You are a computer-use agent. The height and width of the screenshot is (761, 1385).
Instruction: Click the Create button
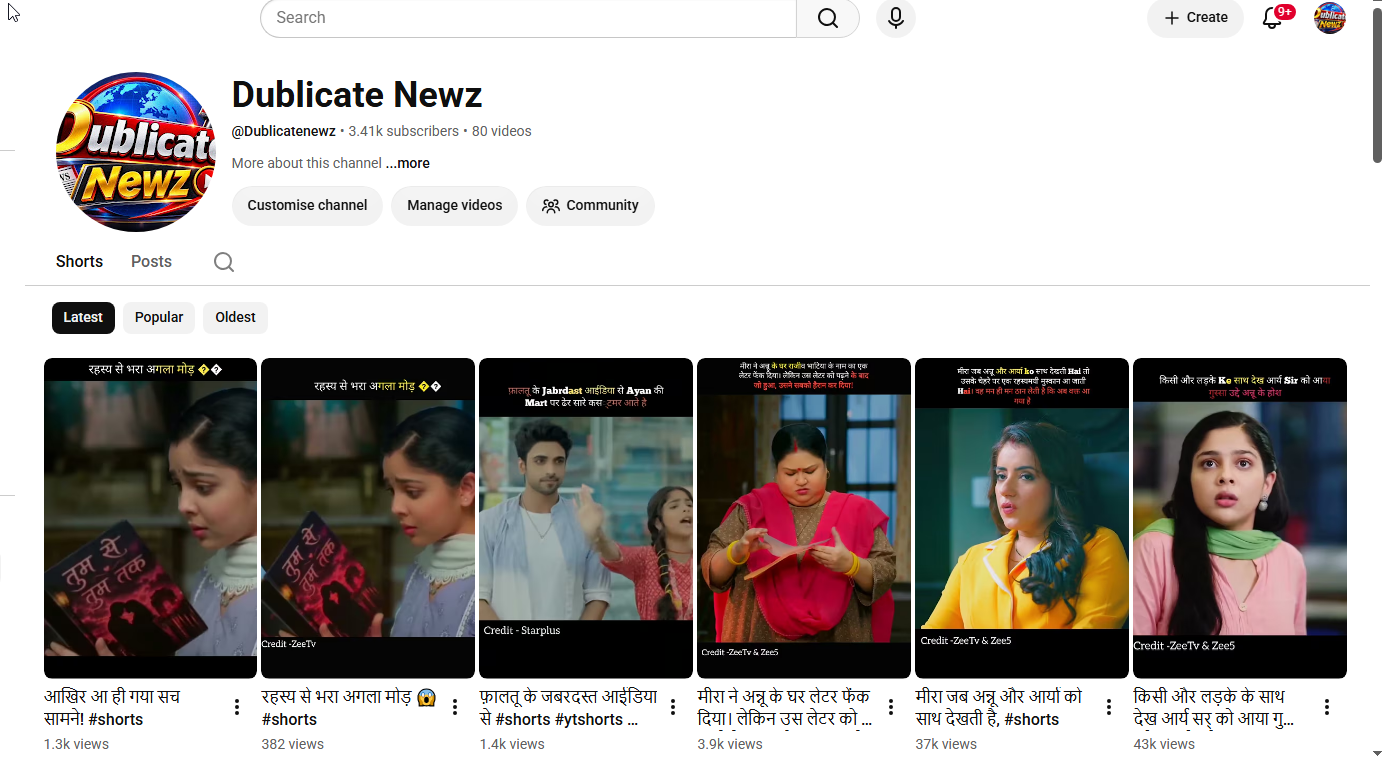click(x=1195, y=18)
